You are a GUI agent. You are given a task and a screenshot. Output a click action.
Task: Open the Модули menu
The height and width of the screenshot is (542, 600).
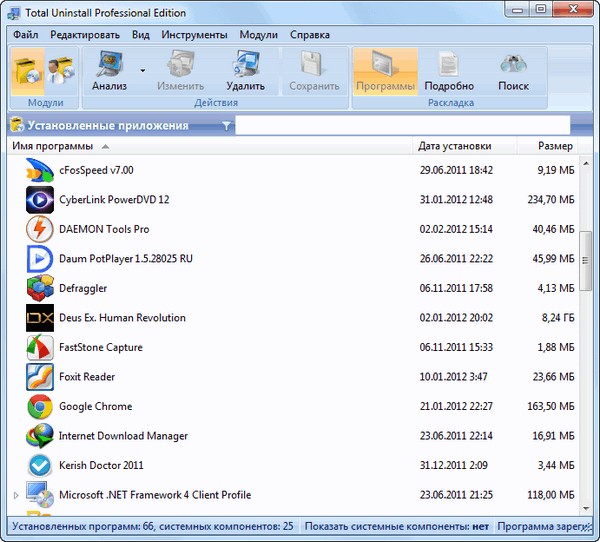[x=259, y=34]
